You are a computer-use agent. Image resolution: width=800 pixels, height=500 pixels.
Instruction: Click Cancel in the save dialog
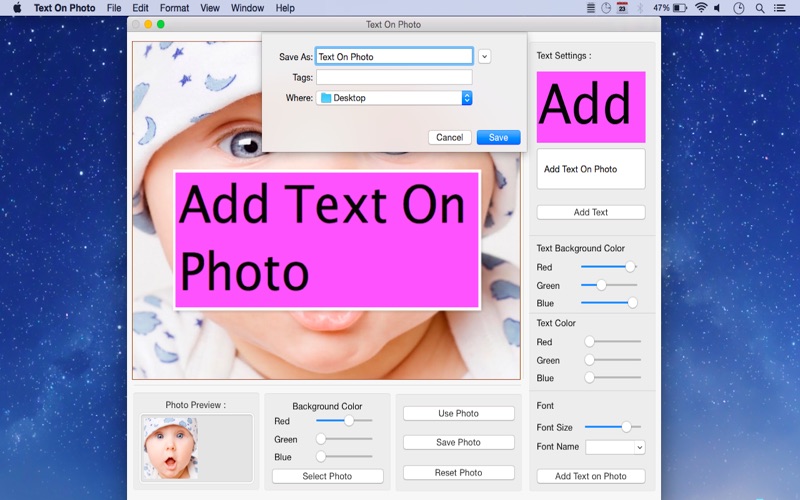(x=449, y=137)
